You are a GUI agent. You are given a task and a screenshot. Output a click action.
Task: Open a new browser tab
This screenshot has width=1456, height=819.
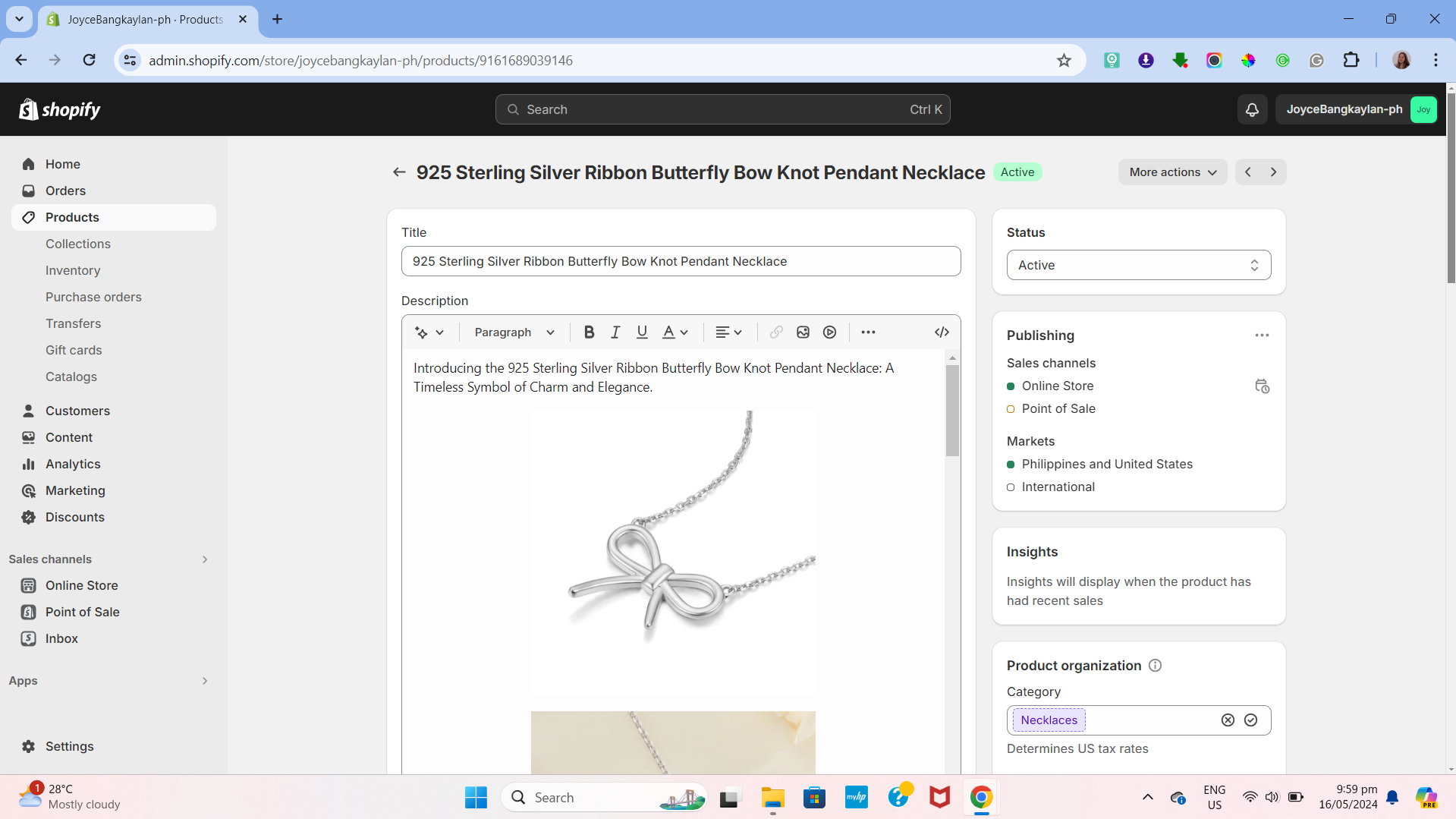pos(277,19)
